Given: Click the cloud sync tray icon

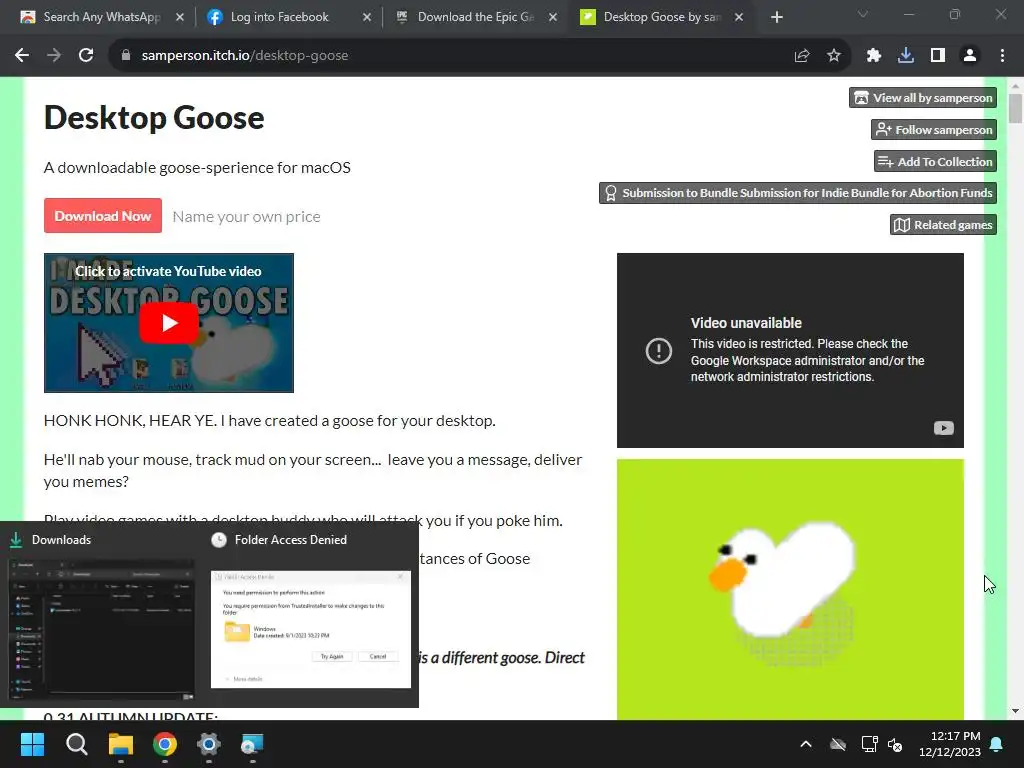Looking at the screenshot, I should pos(838,744).
